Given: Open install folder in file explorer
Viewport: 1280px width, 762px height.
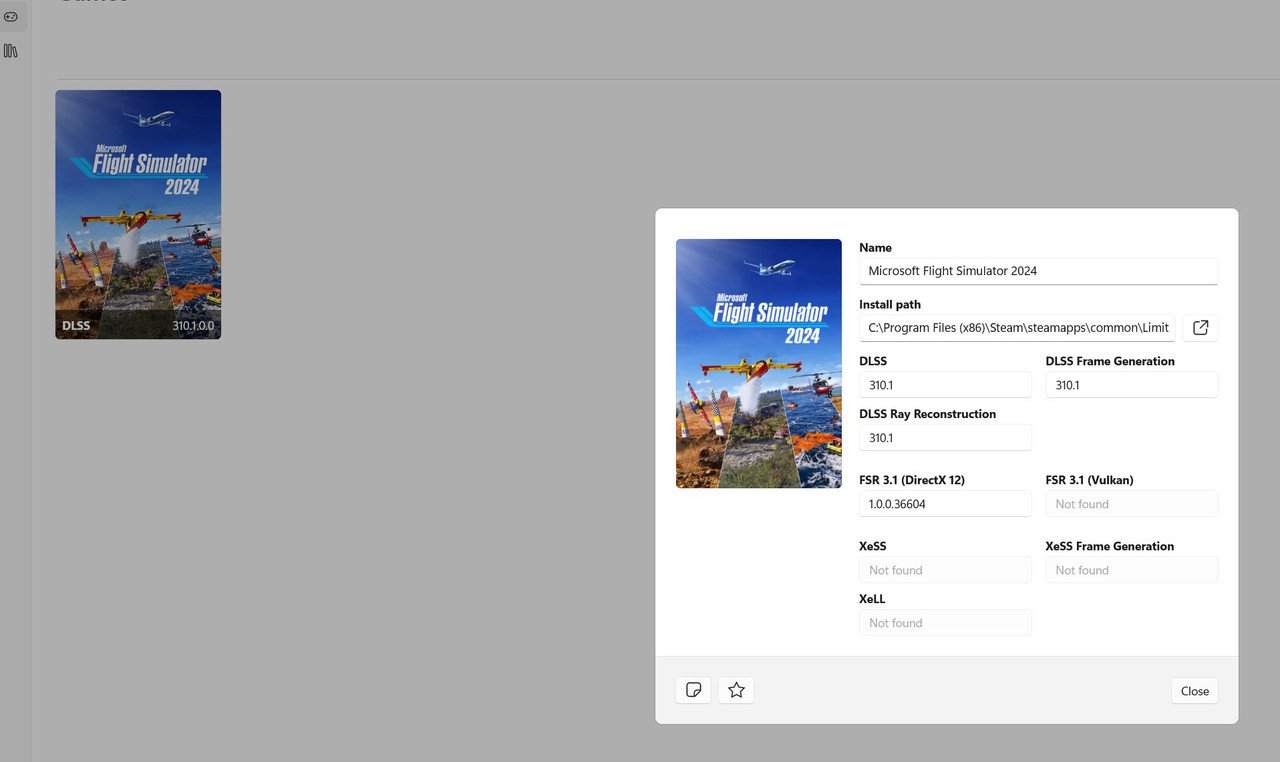Looking at the screenshot, I should tap(1200, 328).
